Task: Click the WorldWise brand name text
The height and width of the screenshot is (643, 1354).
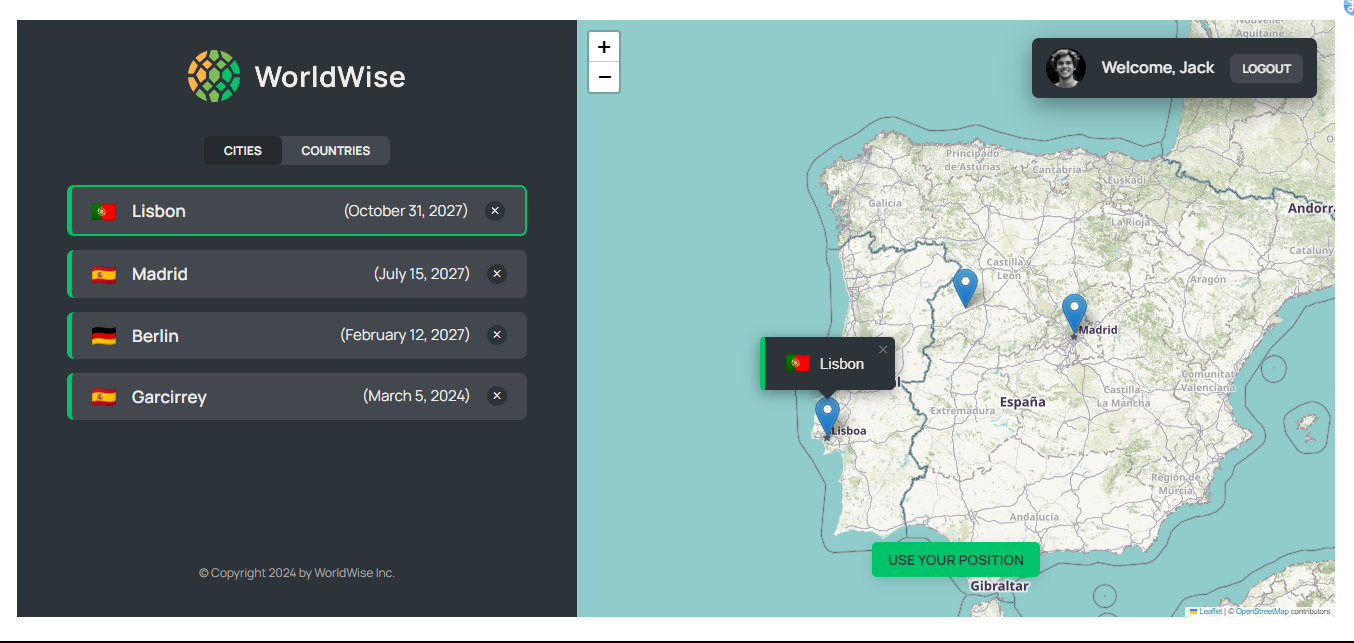Action: 330,77
